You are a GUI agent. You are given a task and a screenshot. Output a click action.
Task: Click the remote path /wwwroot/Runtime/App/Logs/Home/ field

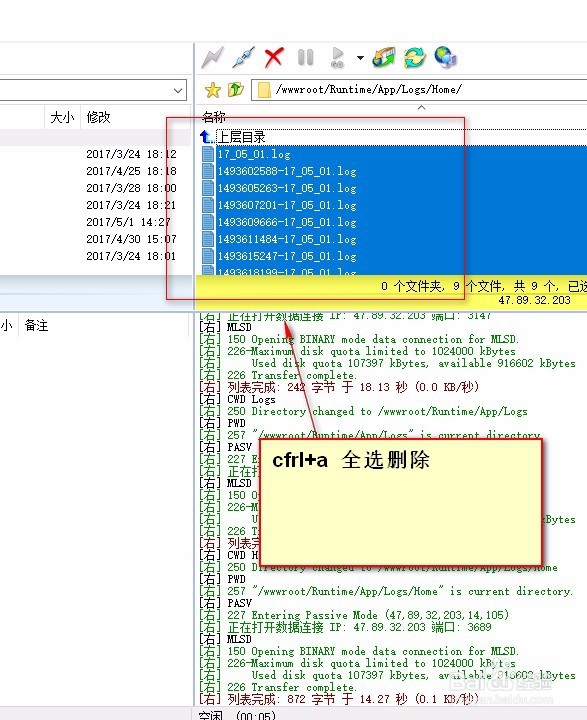419,90
